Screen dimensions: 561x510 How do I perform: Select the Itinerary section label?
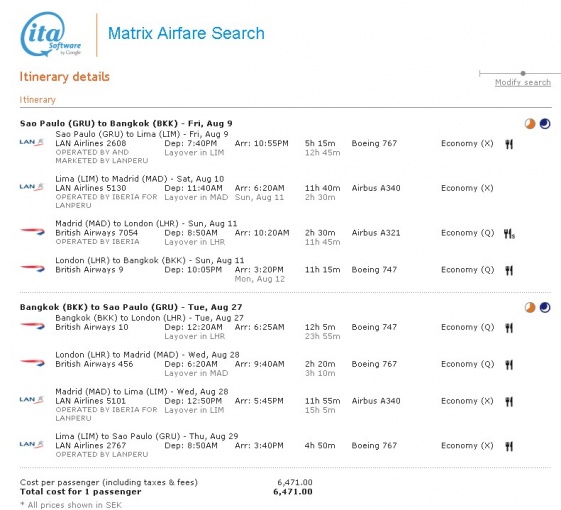click(x=38, y=99)
